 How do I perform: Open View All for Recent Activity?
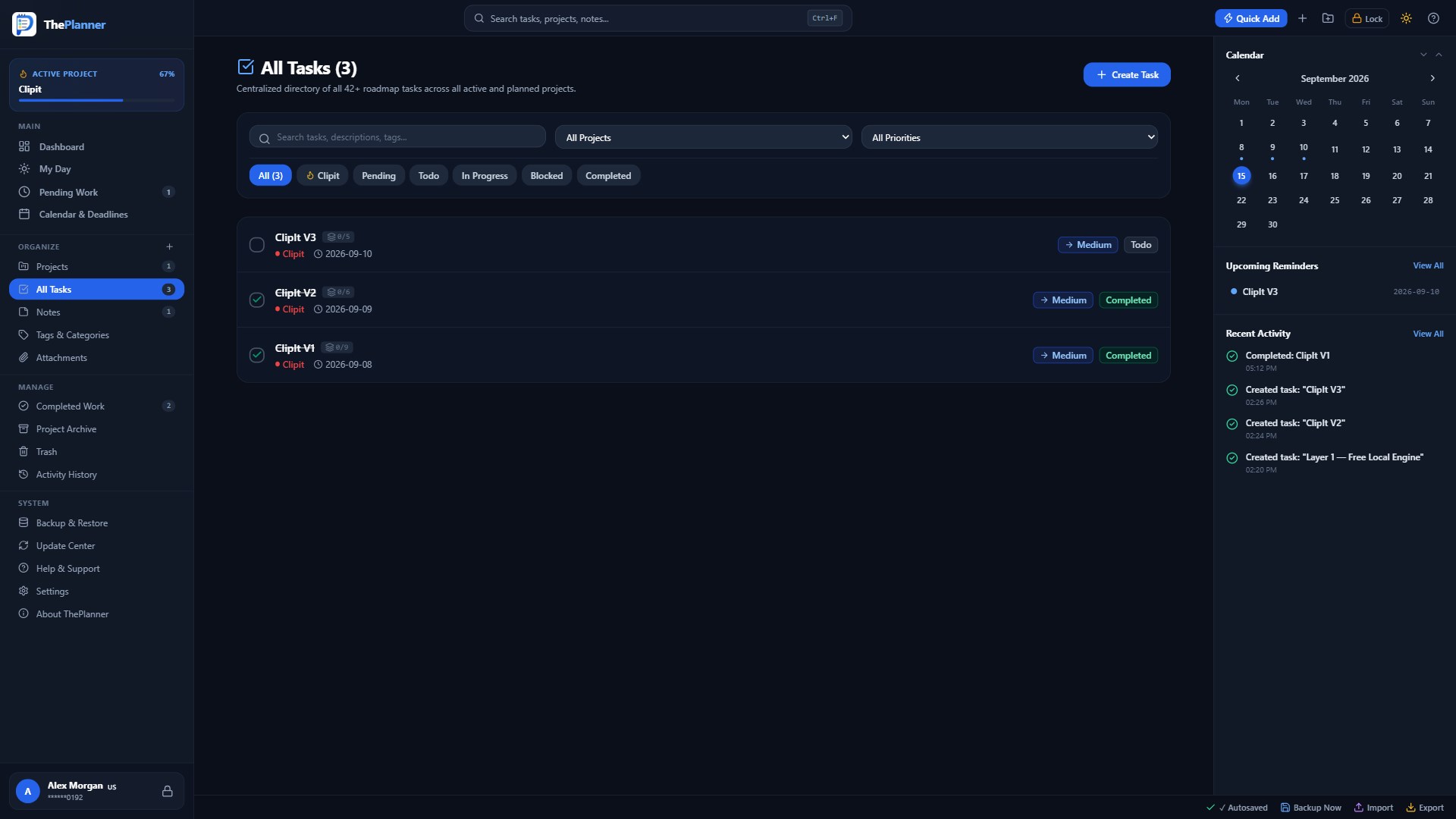1428,334
